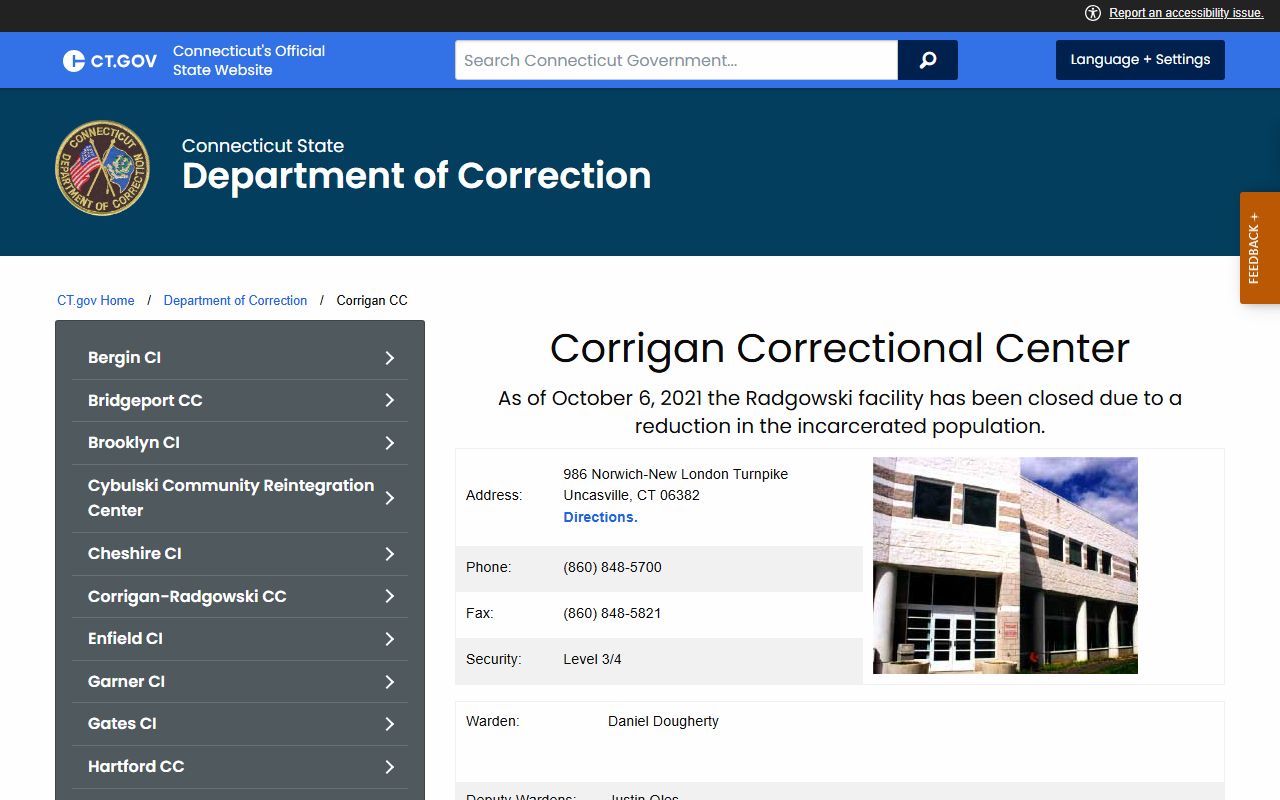Click the Uncasville, CT 06382 address line

click(x=631, y=495)
